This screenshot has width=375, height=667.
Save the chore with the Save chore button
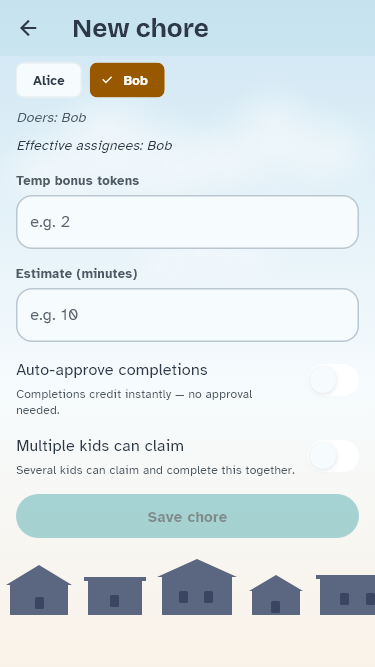pos(188,516)
